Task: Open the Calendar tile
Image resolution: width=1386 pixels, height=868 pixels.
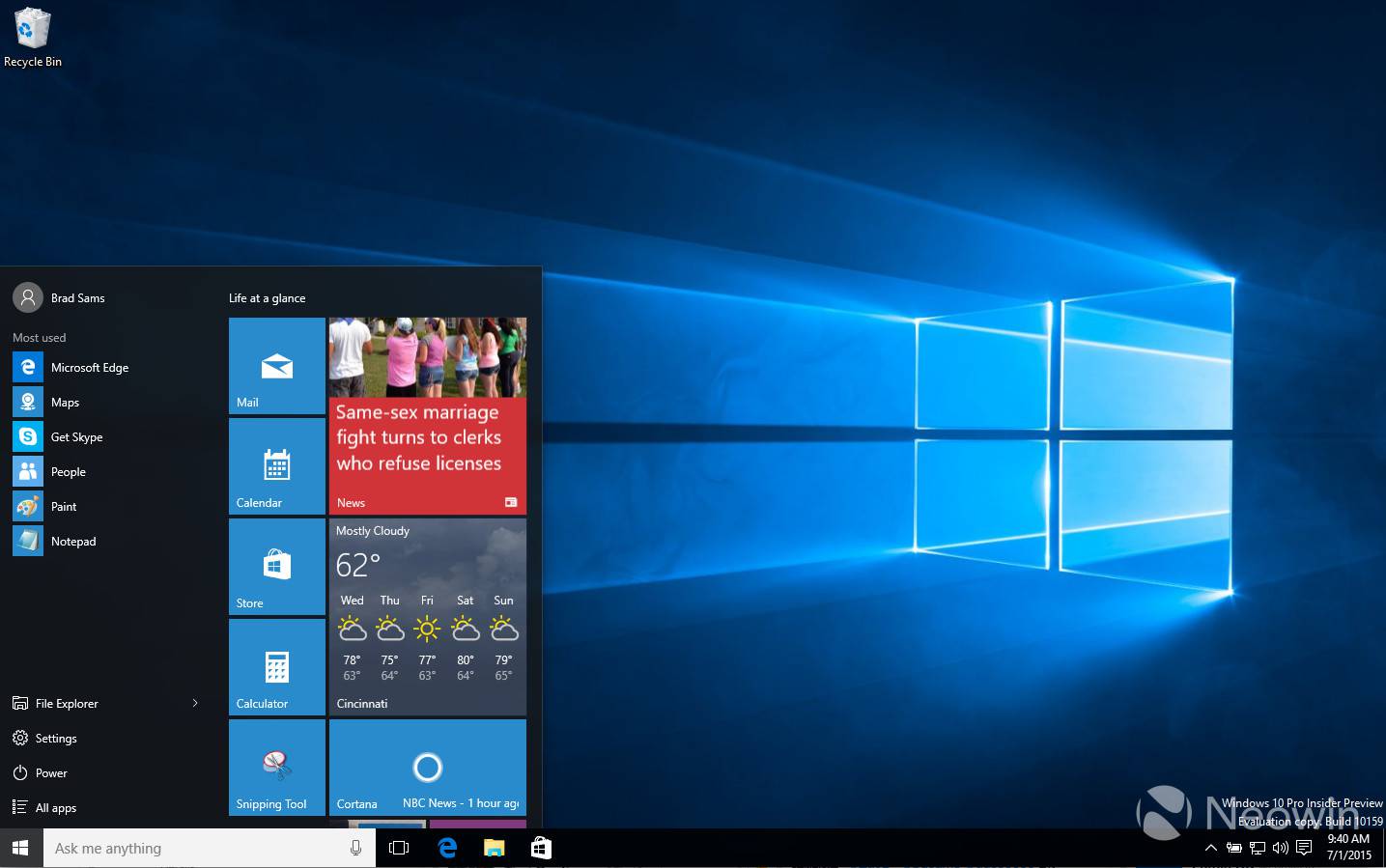Action: point(277,466)
